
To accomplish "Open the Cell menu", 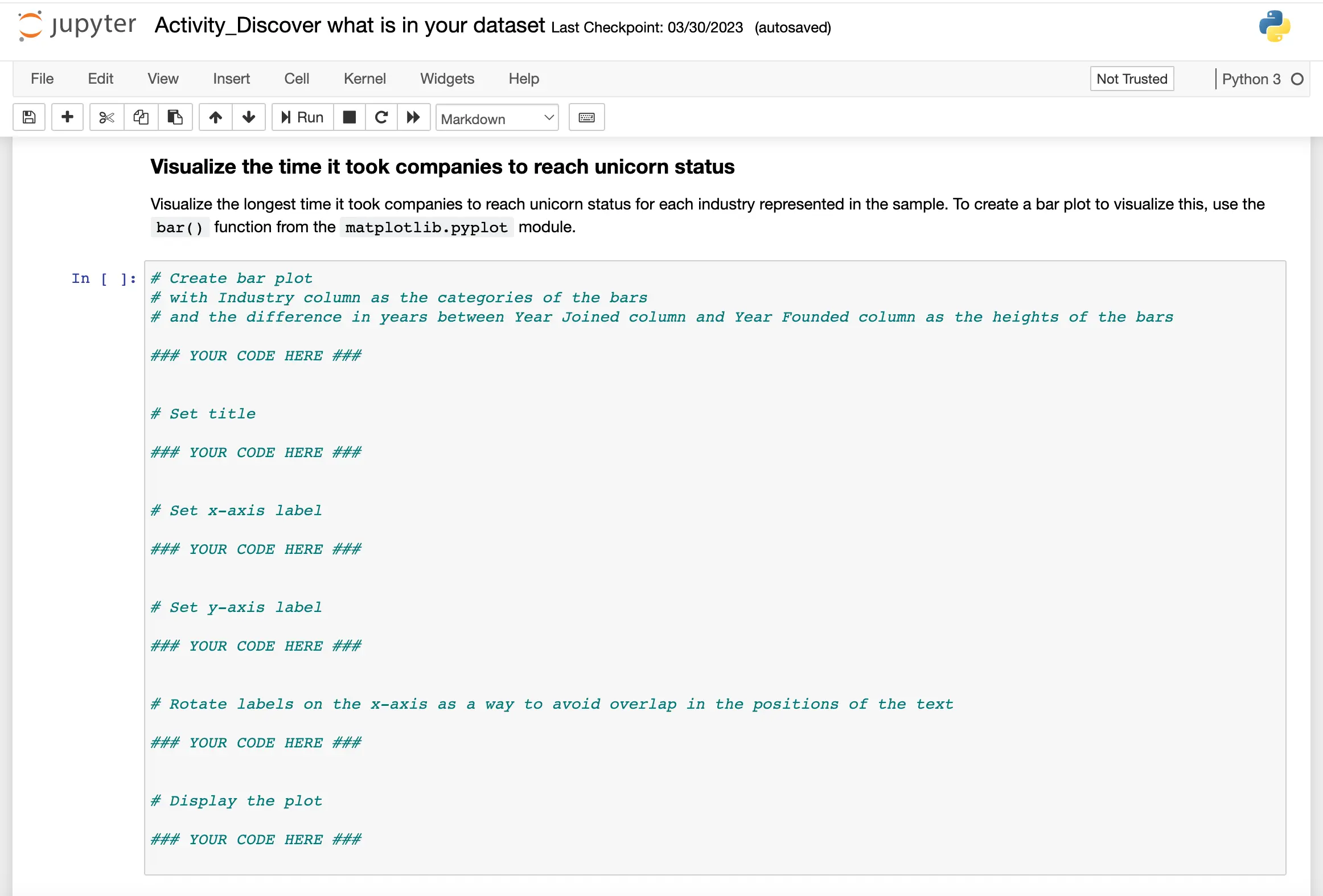I will pyautogui.click(x=297, y=79).
